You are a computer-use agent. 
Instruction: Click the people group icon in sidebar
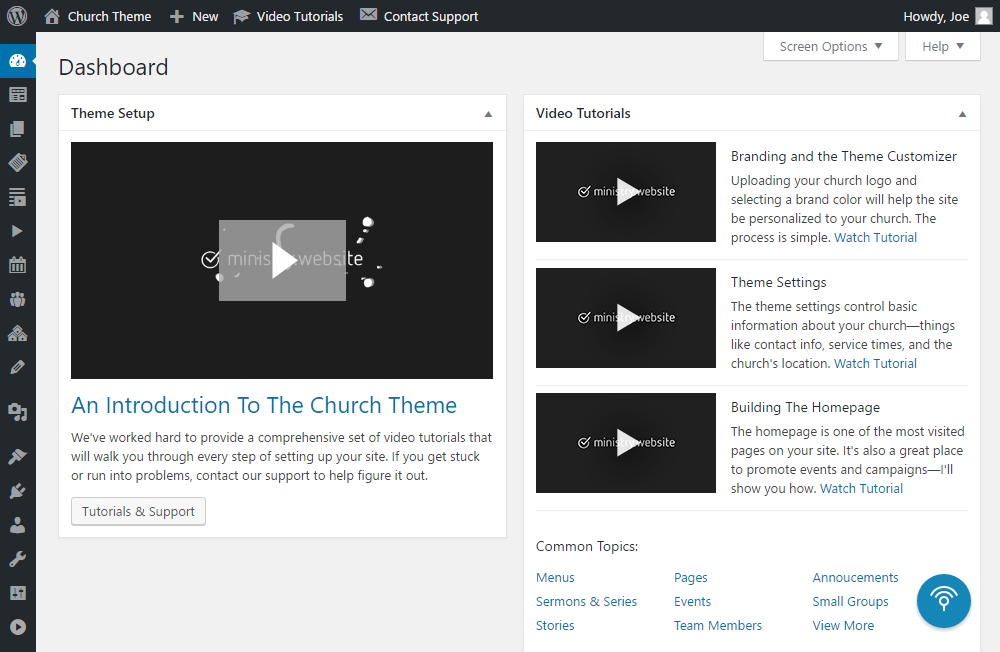tap(17, 299)
